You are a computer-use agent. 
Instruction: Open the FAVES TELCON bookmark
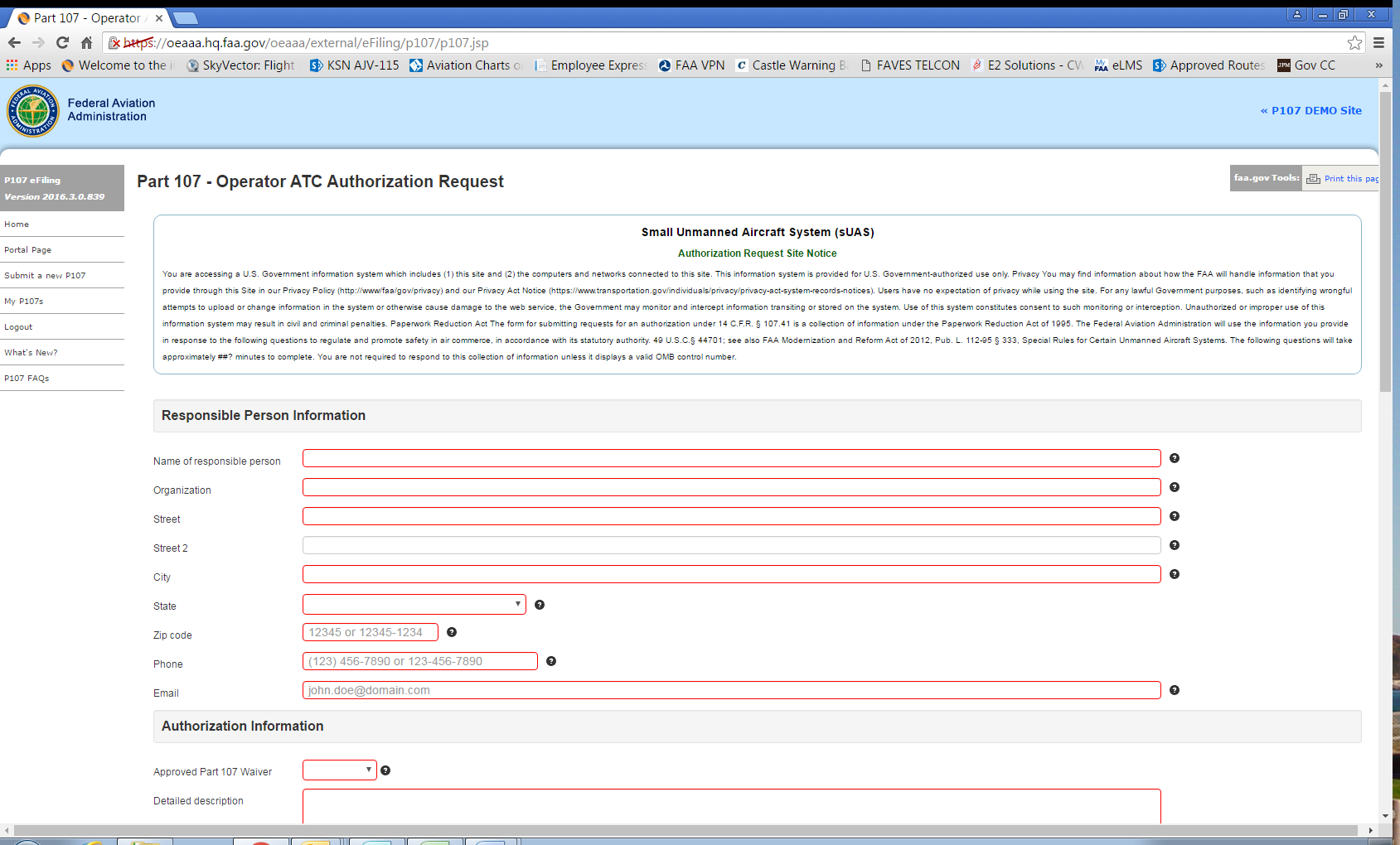tap(910, 65)
